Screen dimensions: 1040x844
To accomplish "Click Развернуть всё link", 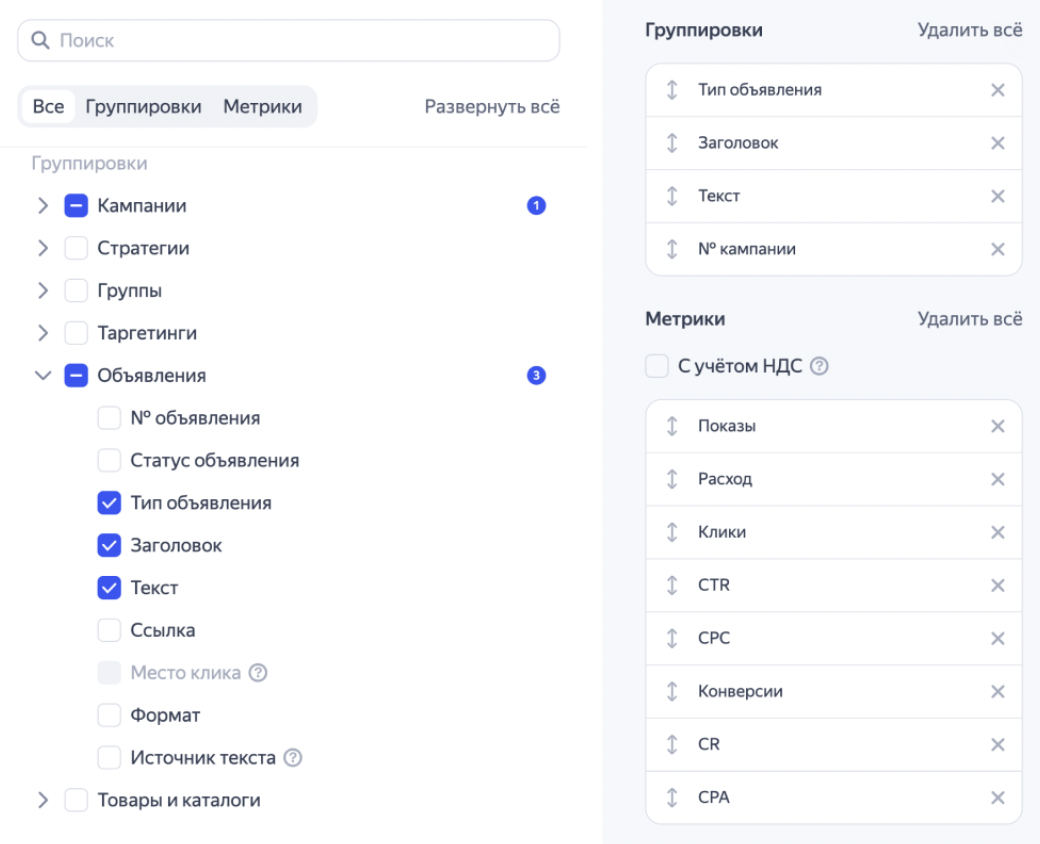I will [492, 107].
